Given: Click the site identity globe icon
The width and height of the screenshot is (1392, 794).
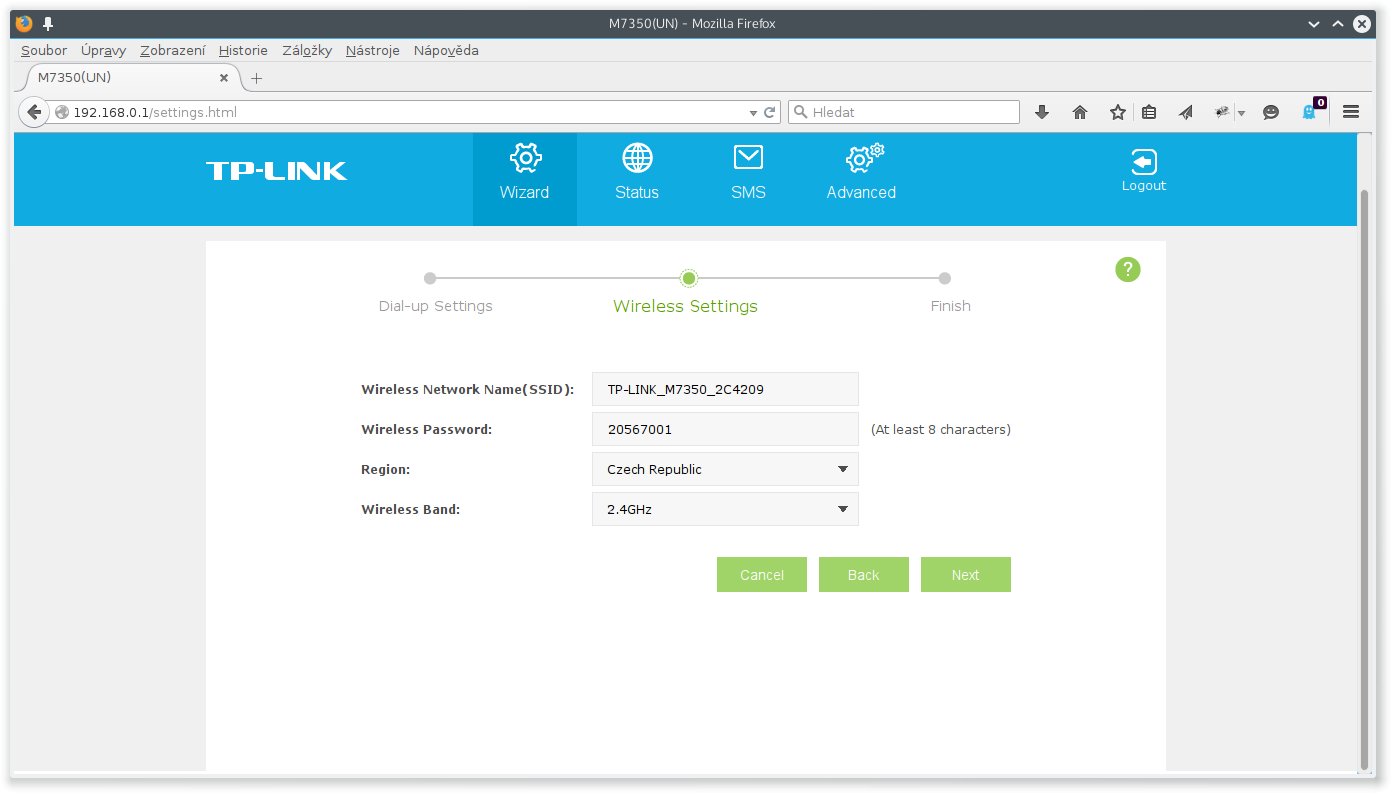Looking at the screenshot, I should [62, 112].
